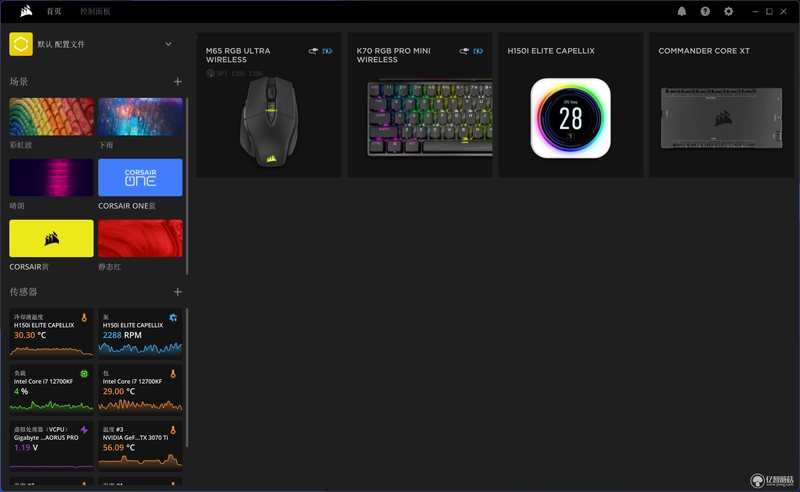Screen dimensions: 800x492
Task: Click the 传感器 section heading
Action: pos(23,292)
